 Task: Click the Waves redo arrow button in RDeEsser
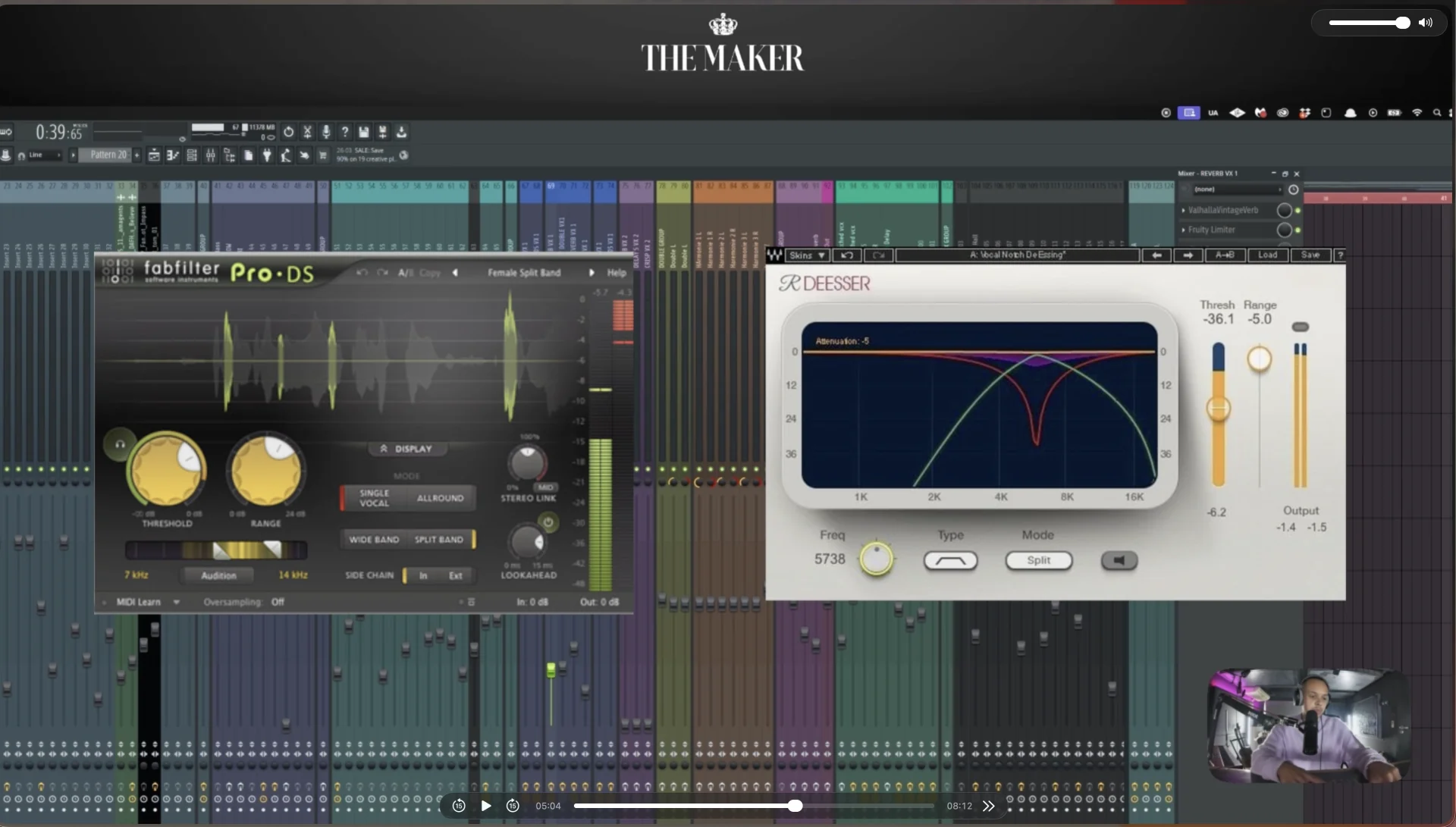pyautogui.click(x=878, y=255)
